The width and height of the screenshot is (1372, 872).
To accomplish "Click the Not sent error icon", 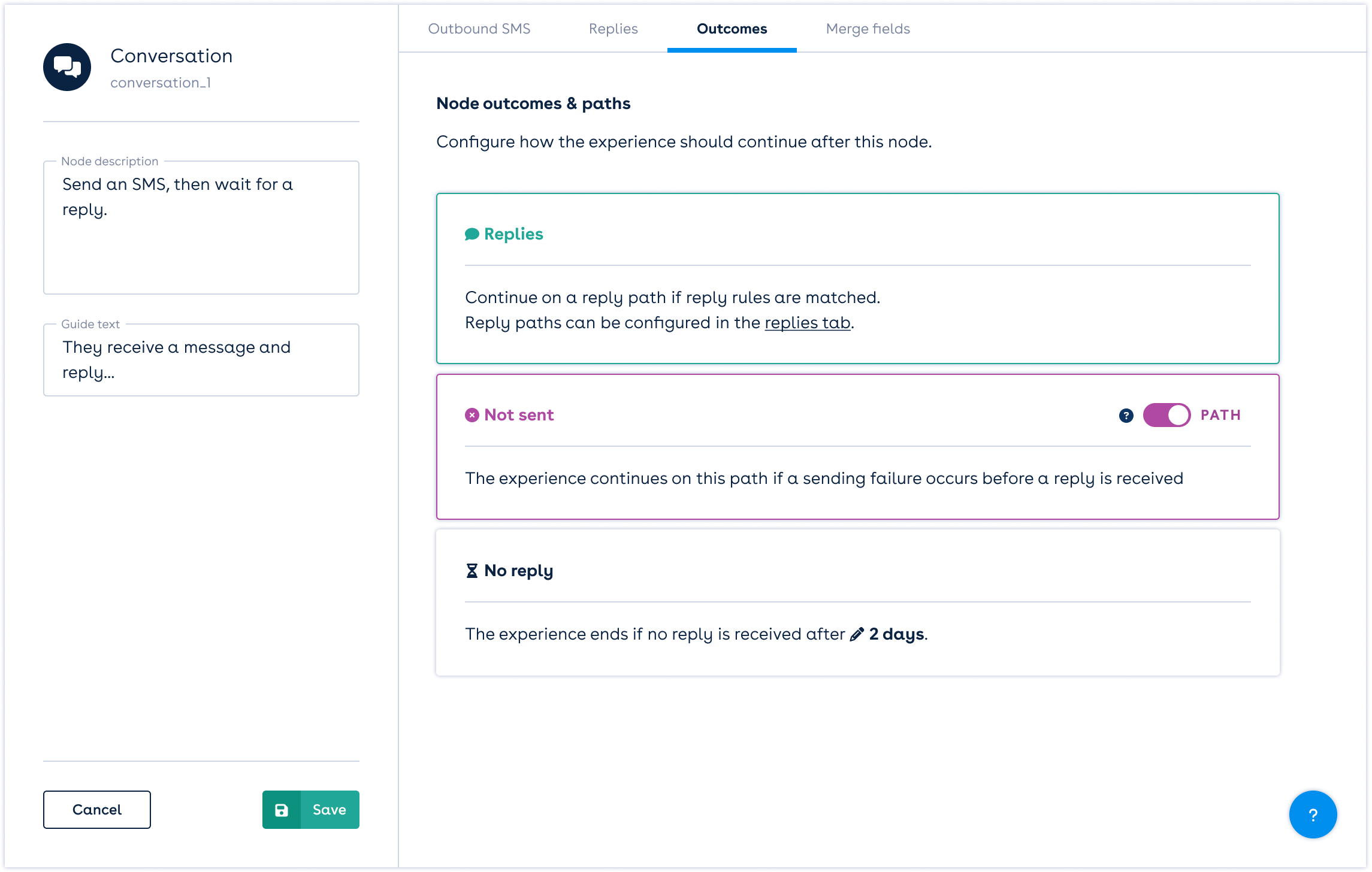I will [x=472, y=415].
